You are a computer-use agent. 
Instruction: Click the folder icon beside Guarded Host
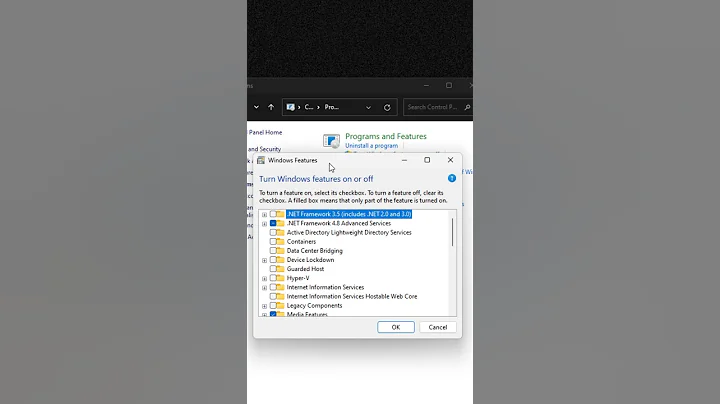280,269
